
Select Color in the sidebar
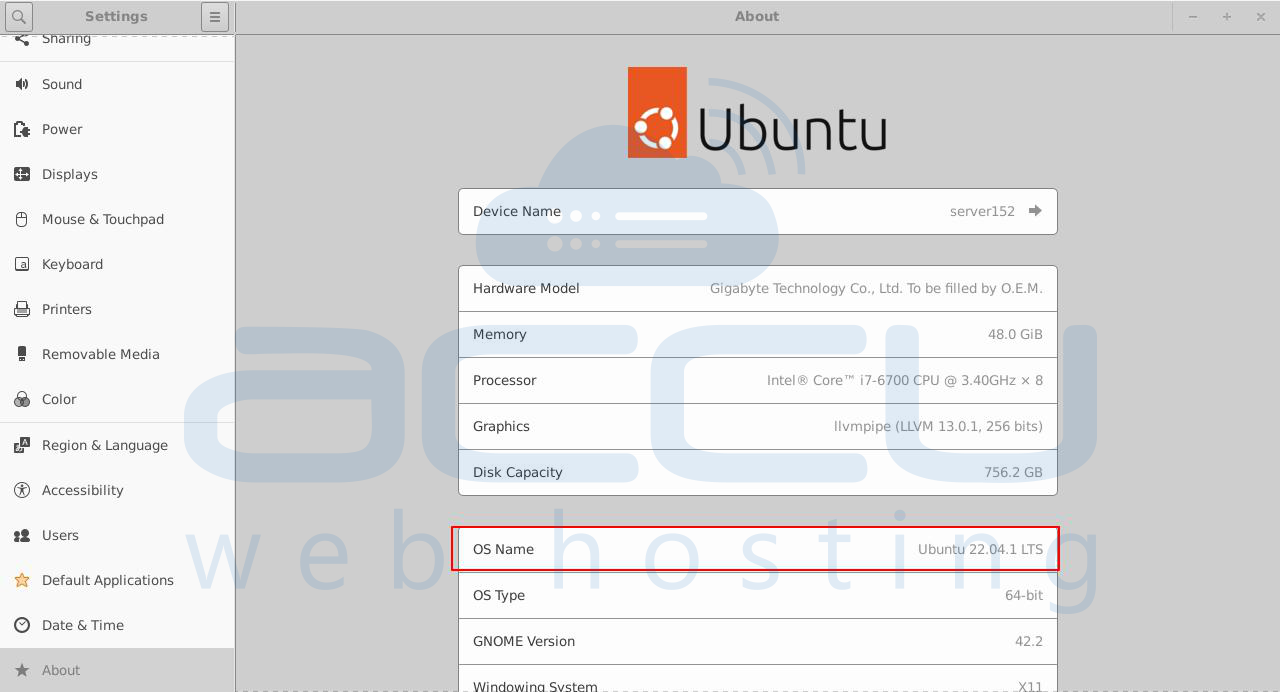pos(117,399)
